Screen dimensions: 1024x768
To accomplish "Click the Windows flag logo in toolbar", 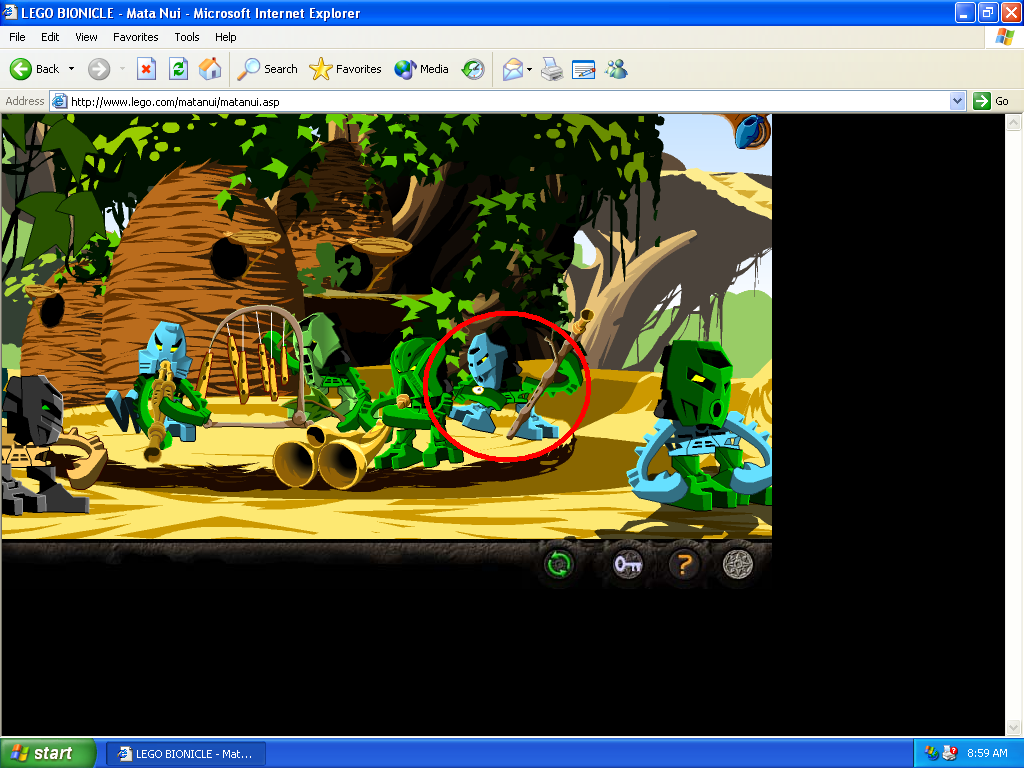I will click(x=1004, y=37).
